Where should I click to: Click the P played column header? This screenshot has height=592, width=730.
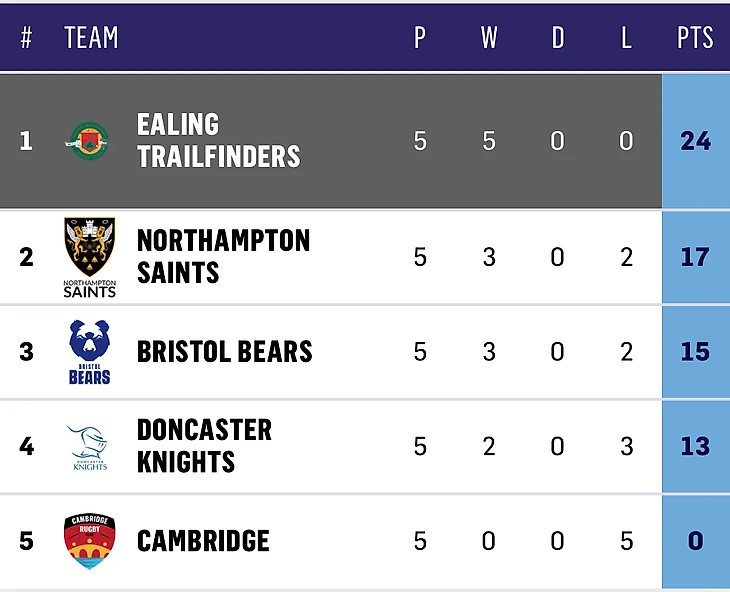click(420, 38)
